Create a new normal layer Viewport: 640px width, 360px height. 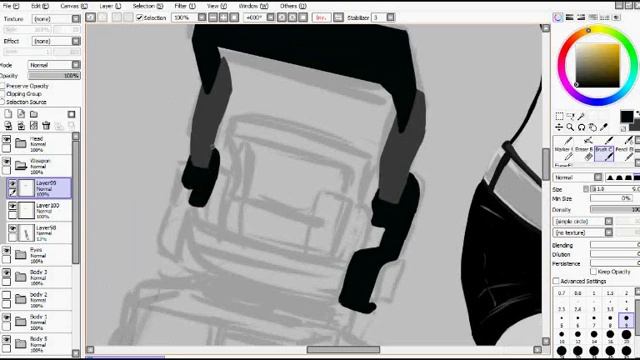tap(8, 114)
